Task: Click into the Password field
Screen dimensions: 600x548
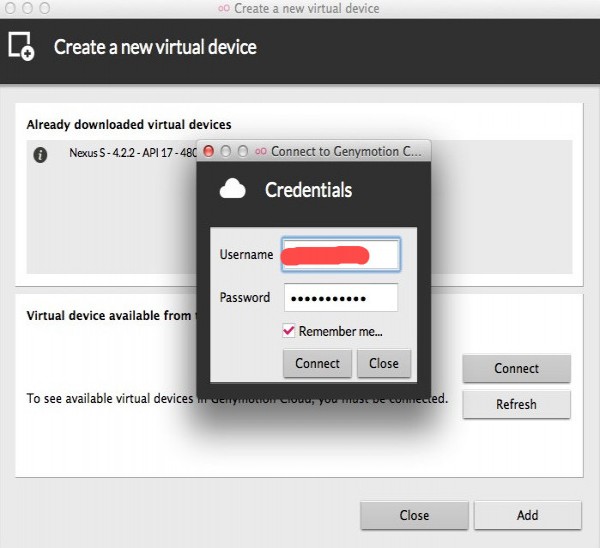Action: 341,298
